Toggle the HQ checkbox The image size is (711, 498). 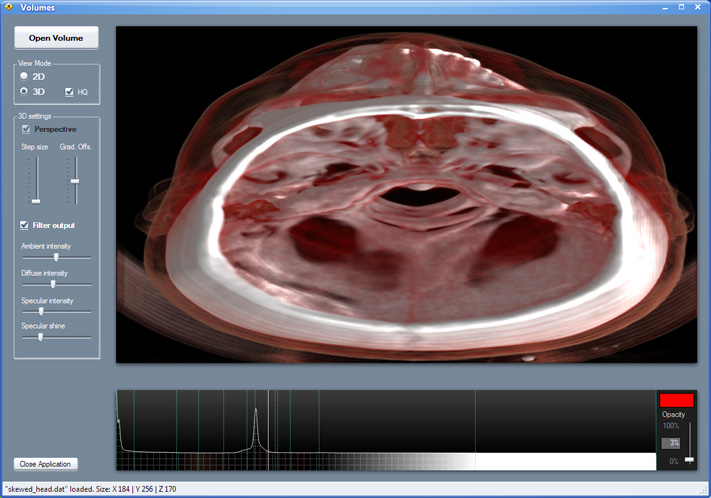69,92
